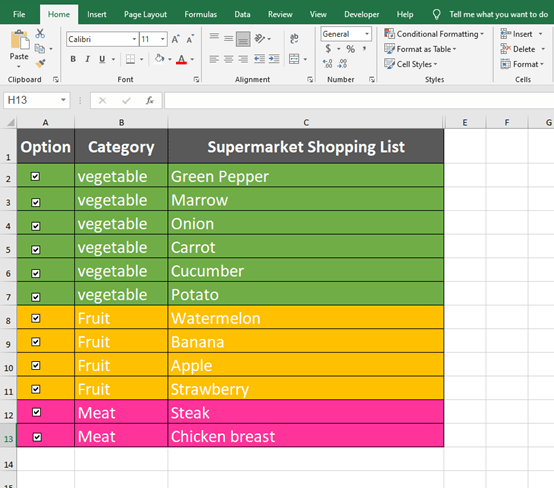Apply Underline formatting

[102, 59]
